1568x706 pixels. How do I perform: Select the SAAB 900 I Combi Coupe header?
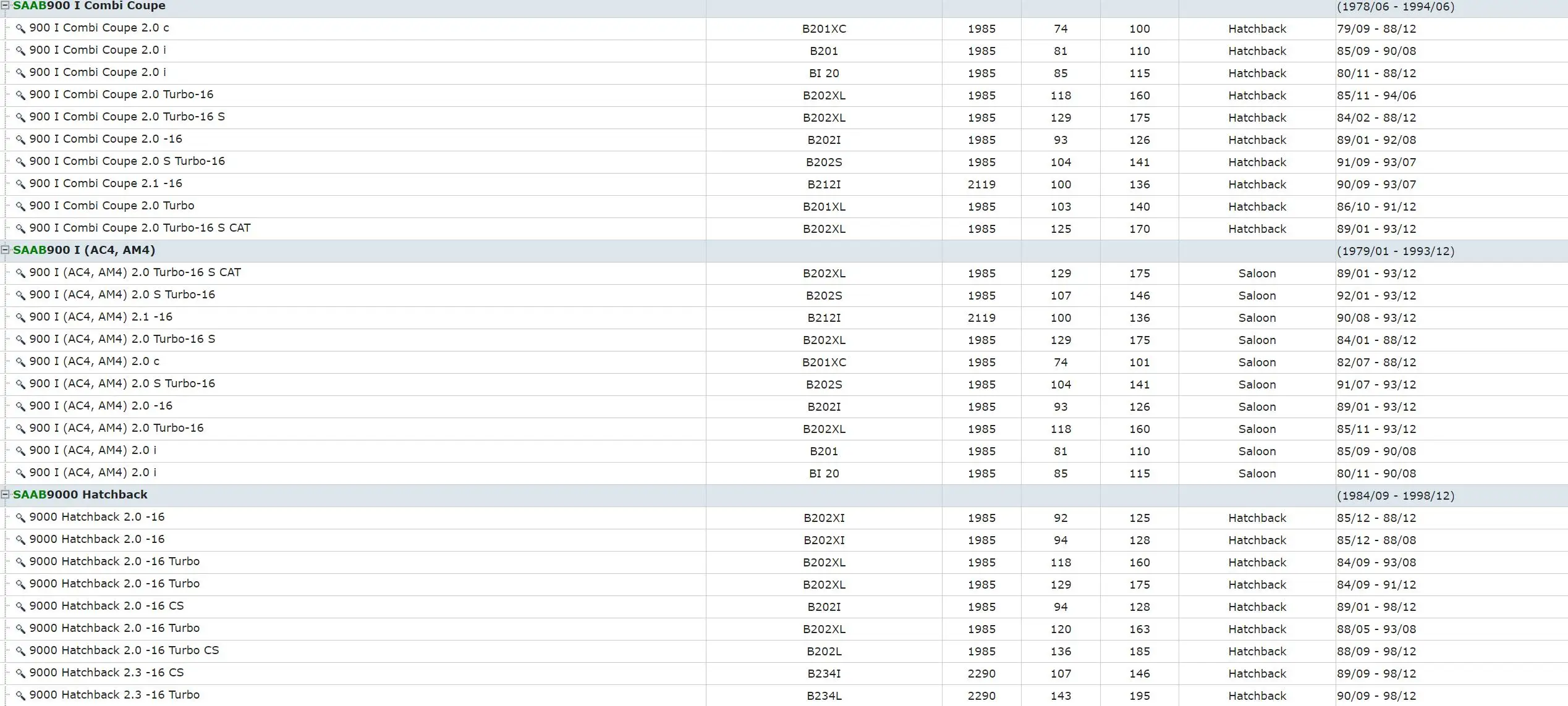89,6
